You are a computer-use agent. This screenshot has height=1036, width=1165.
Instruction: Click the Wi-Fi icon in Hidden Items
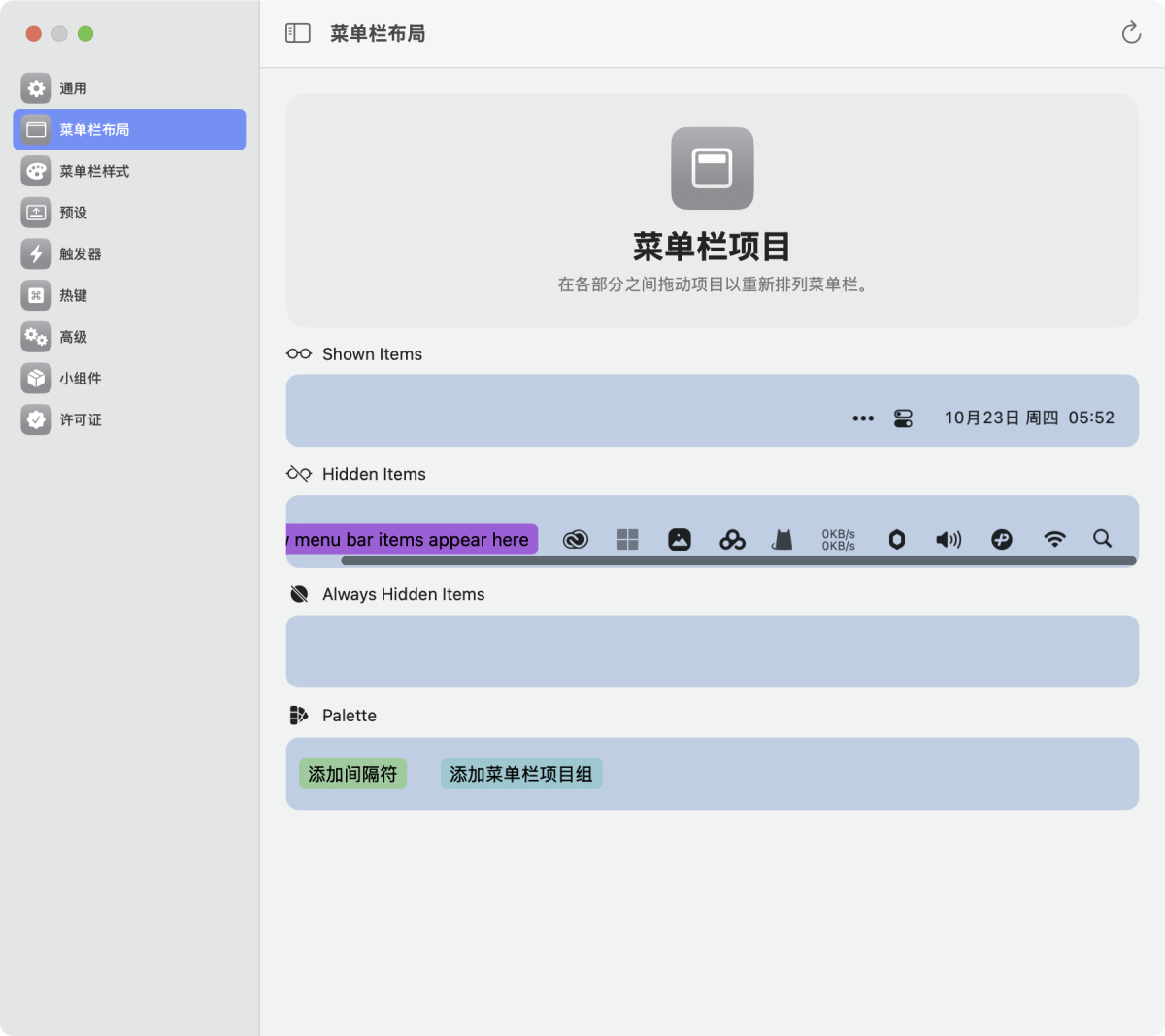(x=1054, y=539)
